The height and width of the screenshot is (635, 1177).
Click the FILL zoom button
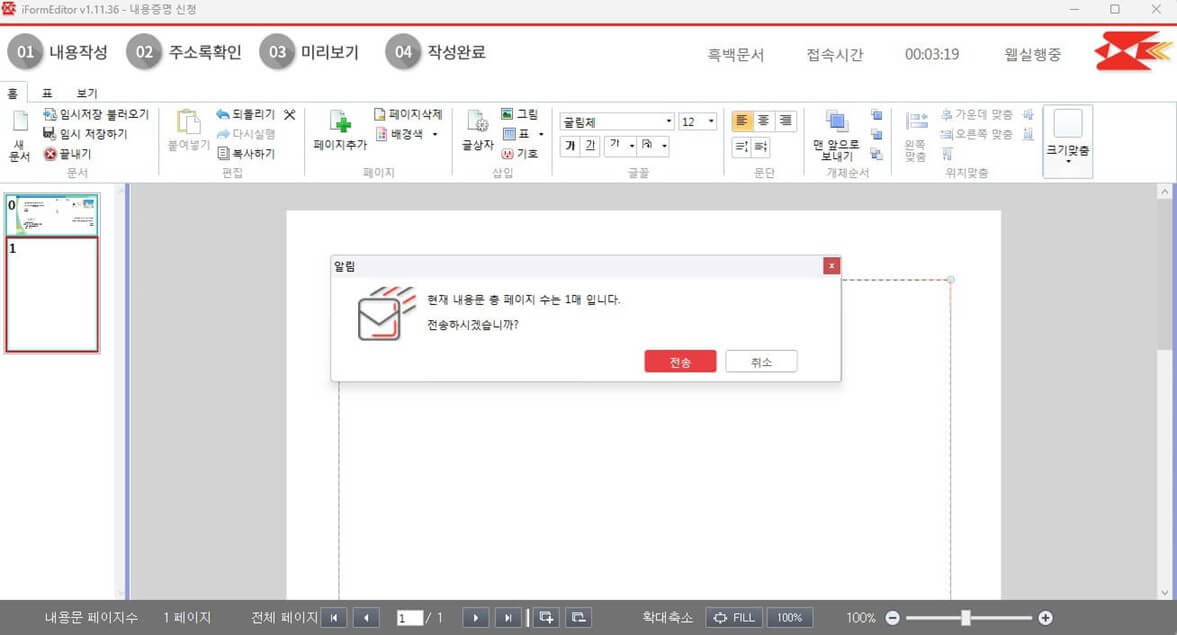(734, 618)
